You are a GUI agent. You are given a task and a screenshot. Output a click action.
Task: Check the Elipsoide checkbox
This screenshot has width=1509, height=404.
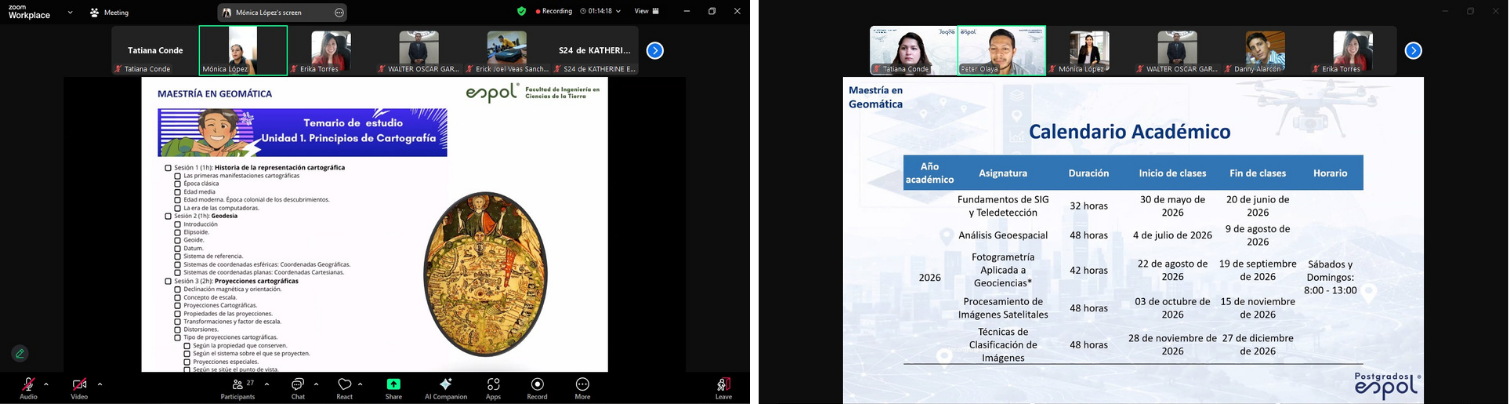(x=178, y=232)
